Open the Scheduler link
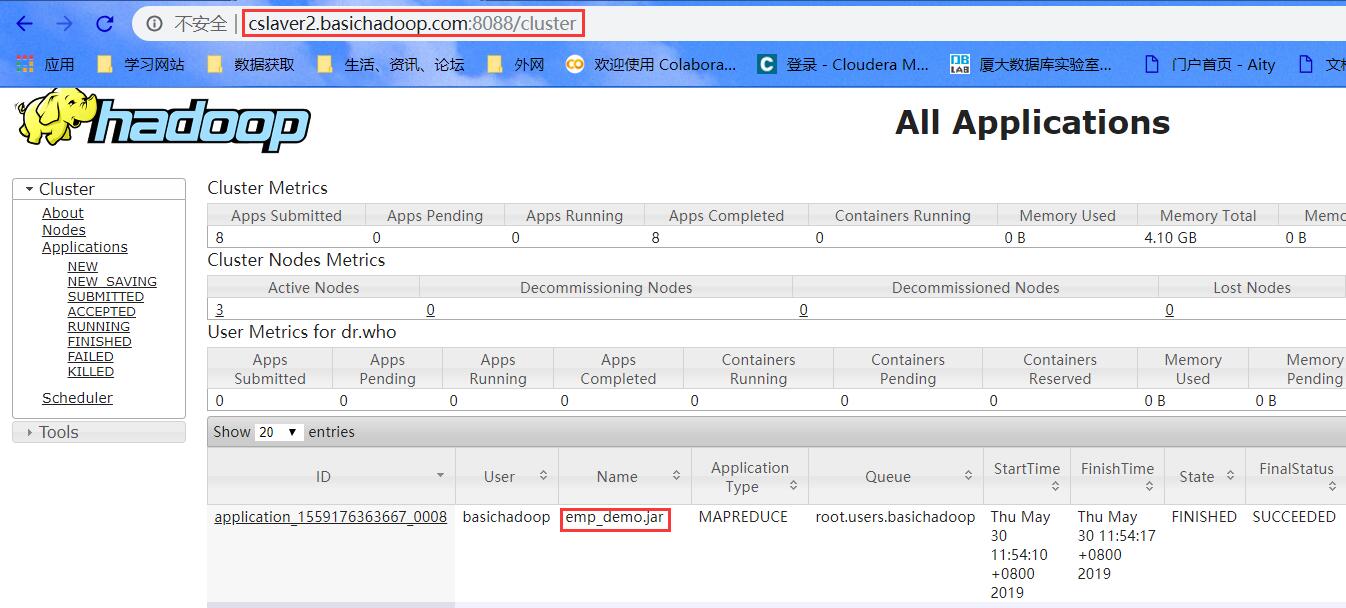Screen dimensions: 1346x608 click(x=77, y=398)
